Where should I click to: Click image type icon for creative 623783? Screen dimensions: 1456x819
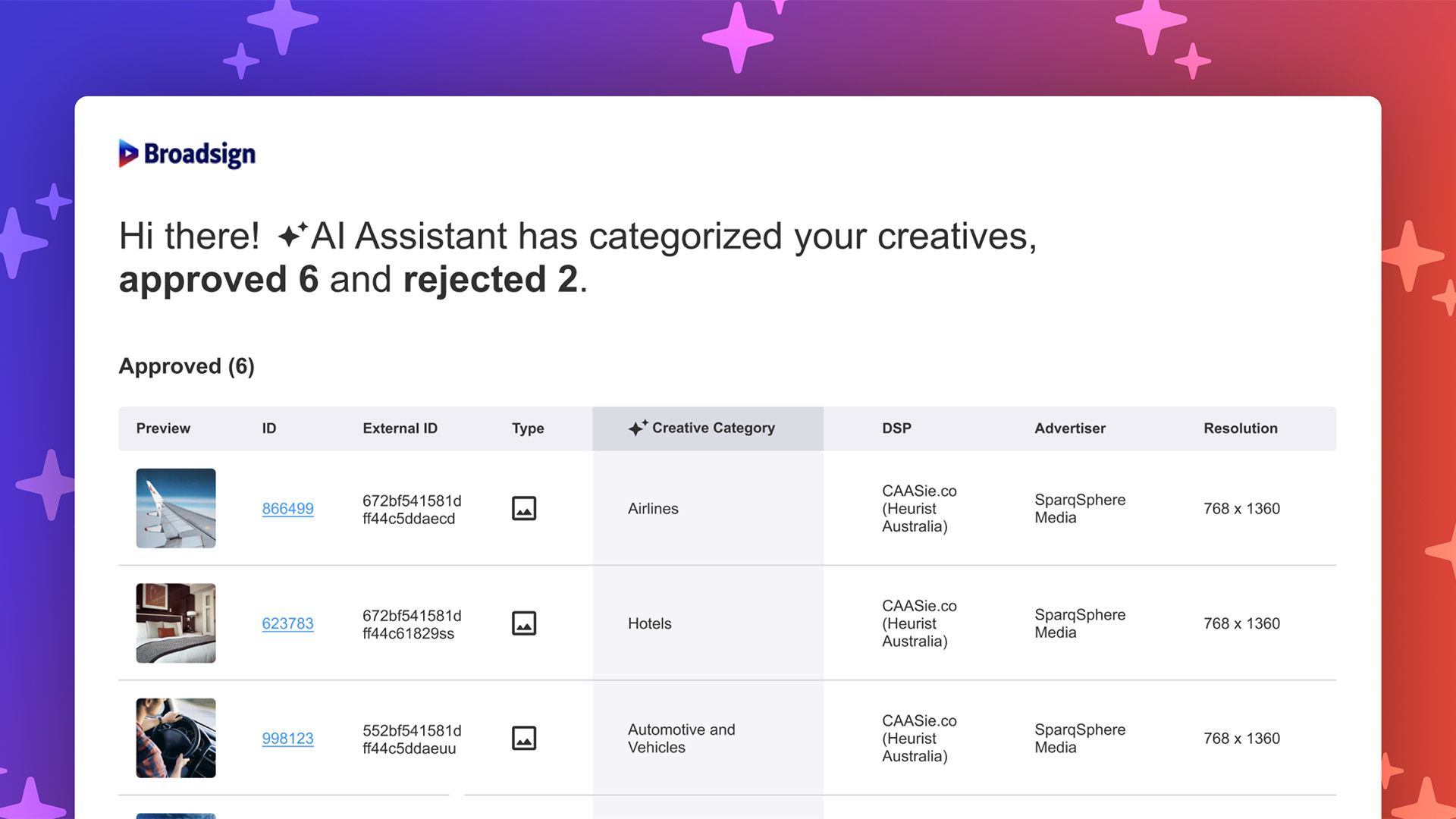tap(524, 623)
